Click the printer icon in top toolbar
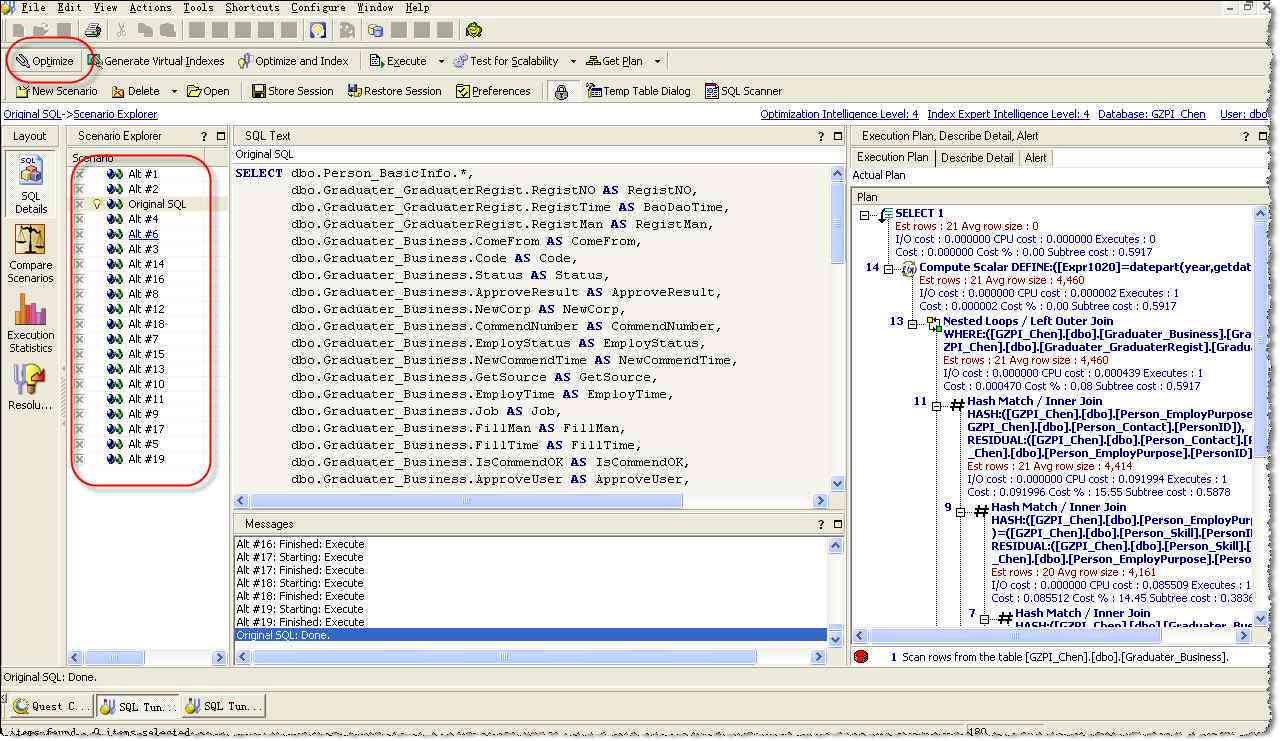This screenshot has width=1280, height=741. tap(93, 30)
